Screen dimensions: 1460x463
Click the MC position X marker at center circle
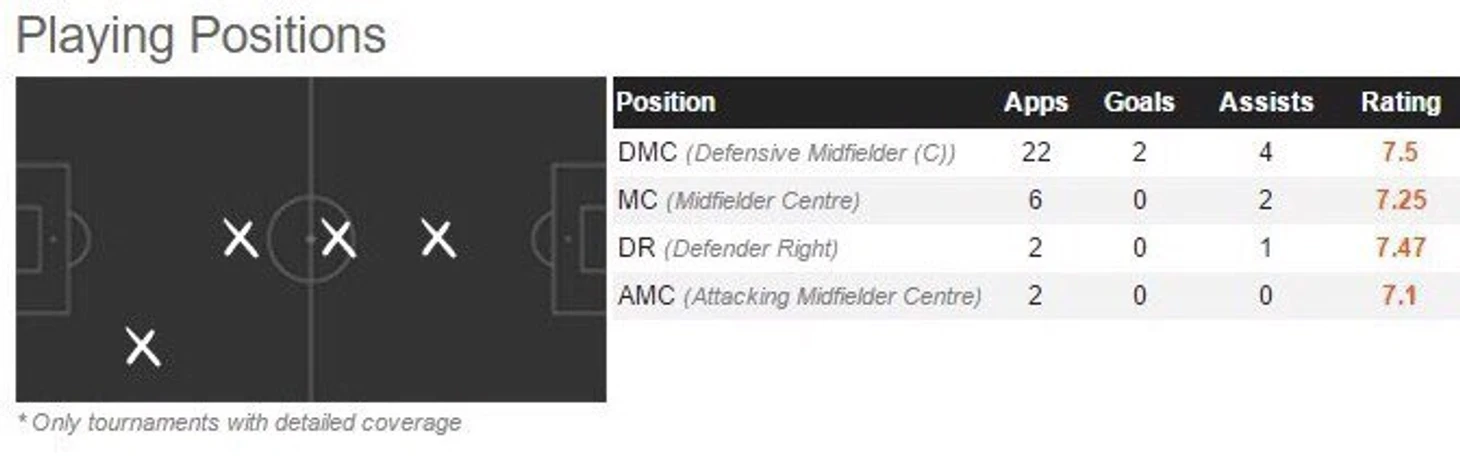(338, 239)
